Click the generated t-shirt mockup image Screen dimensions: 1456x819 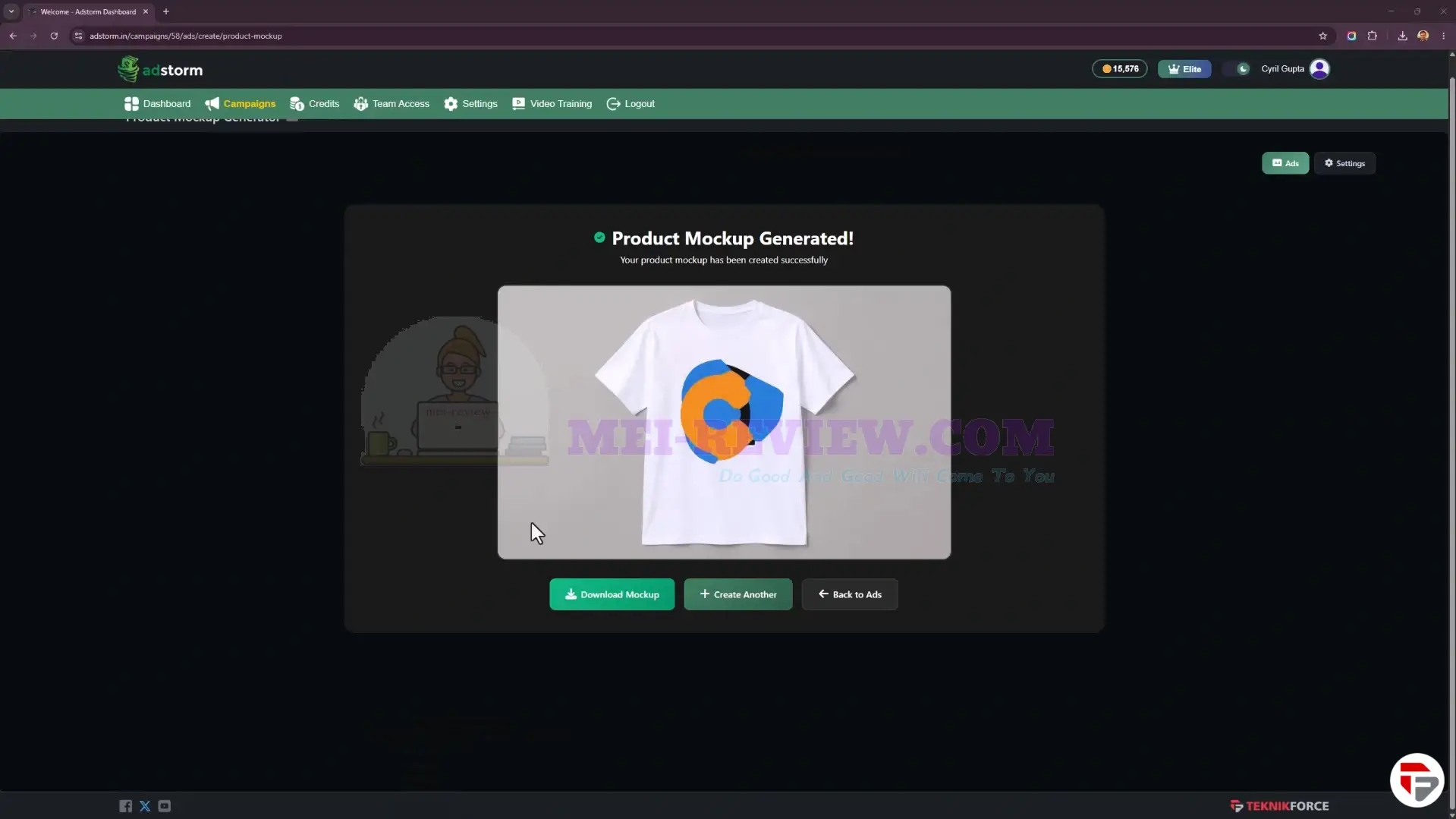724,422
